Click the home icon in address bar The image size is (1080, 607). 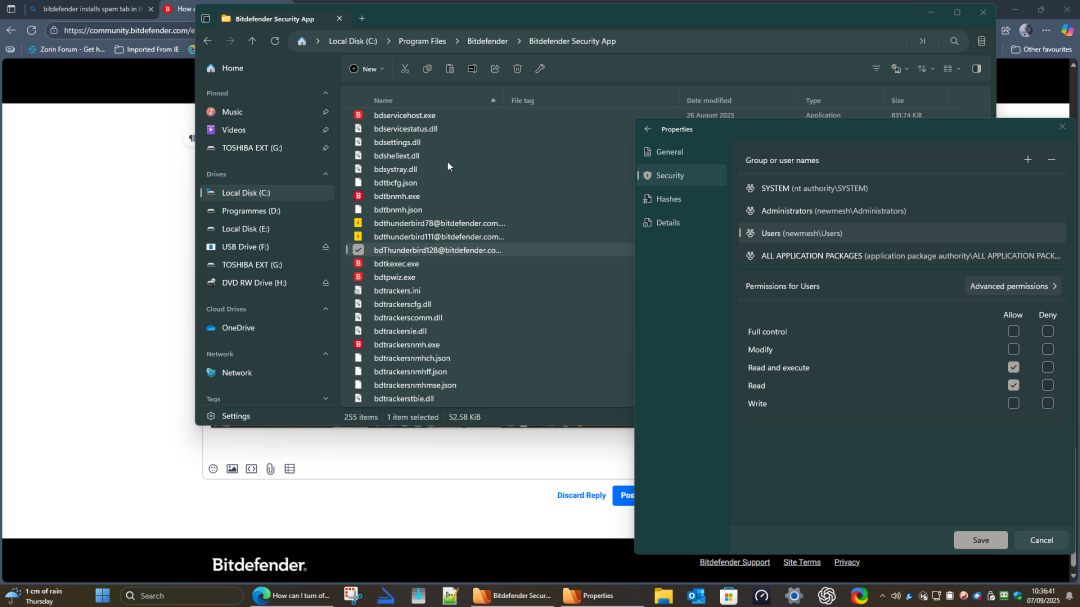302,41
